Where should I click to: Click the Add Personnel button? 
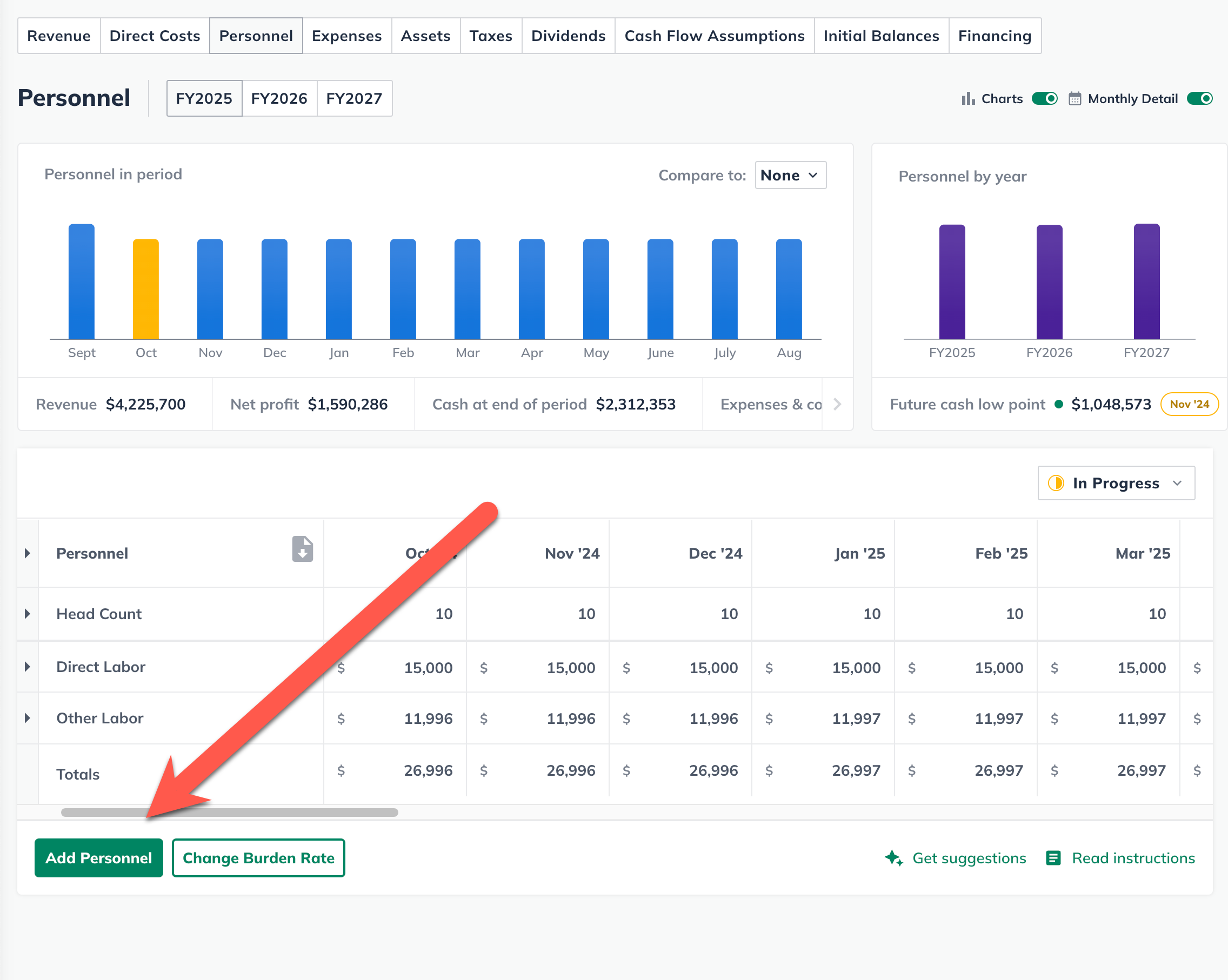[98, 857]
